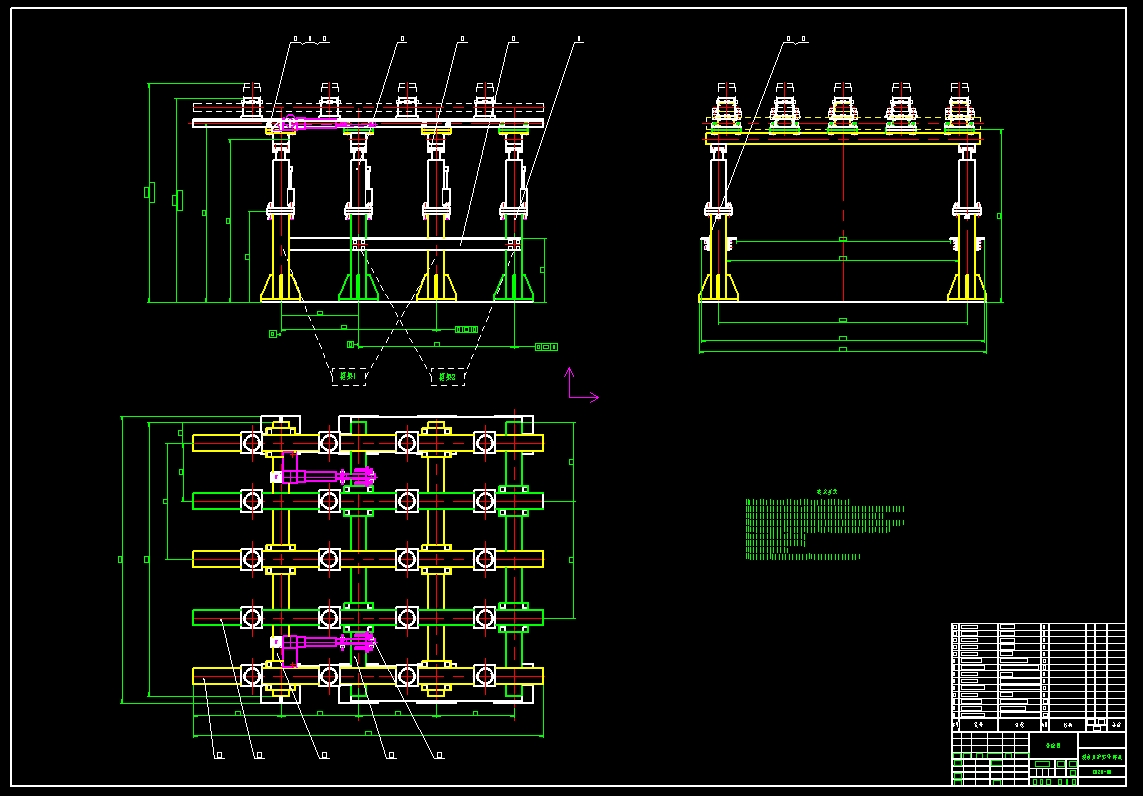
Task: Select the left dashed frame label box
Action: click(x=350, y=376)
